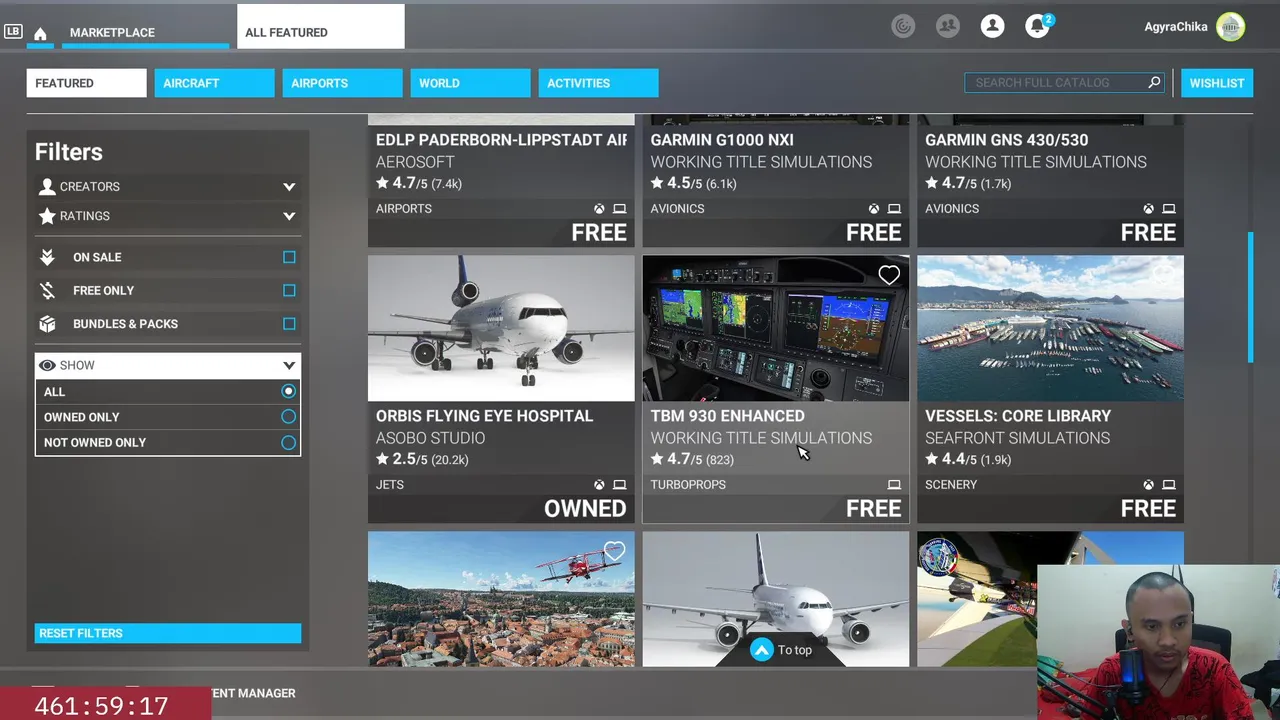The height and width of the screenshot is (720, 1280).
Task: Open the spiral activity icon in header
Action: (x=903, y=26)
